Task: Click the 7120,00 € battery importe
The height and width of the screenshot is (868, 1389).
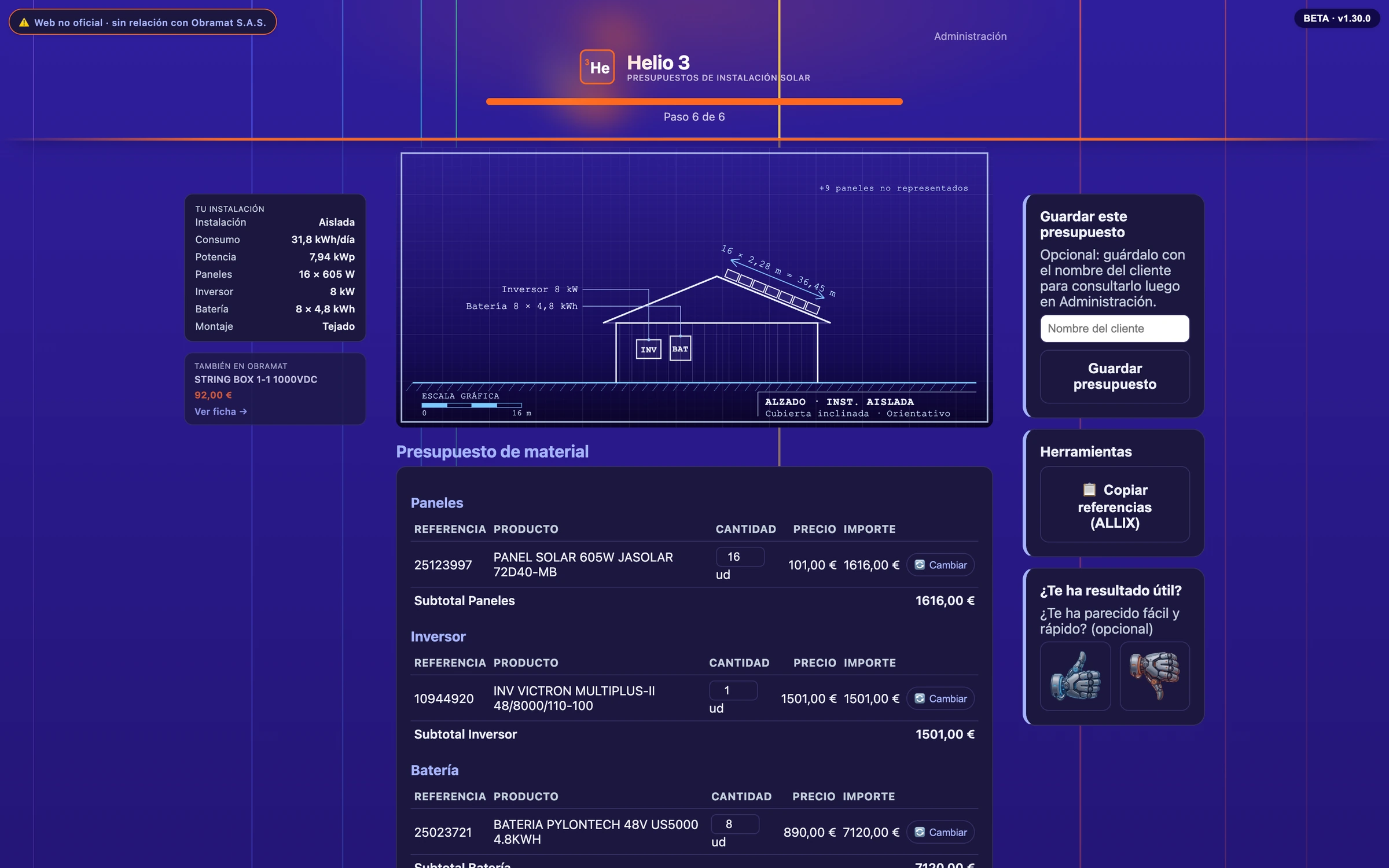Action: [871, 832]
